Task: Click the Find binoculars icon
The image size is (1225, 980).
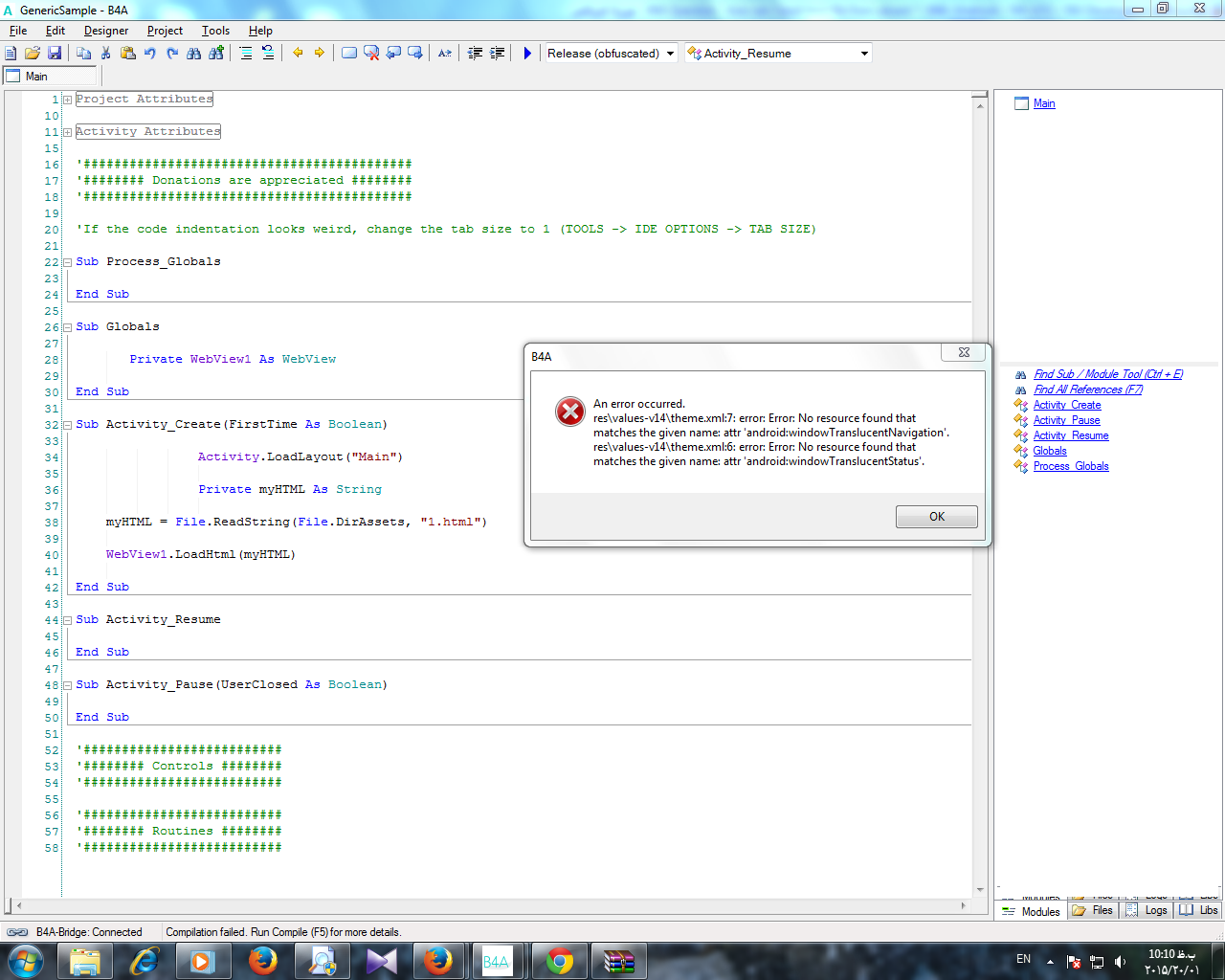Action: (194, 54)
